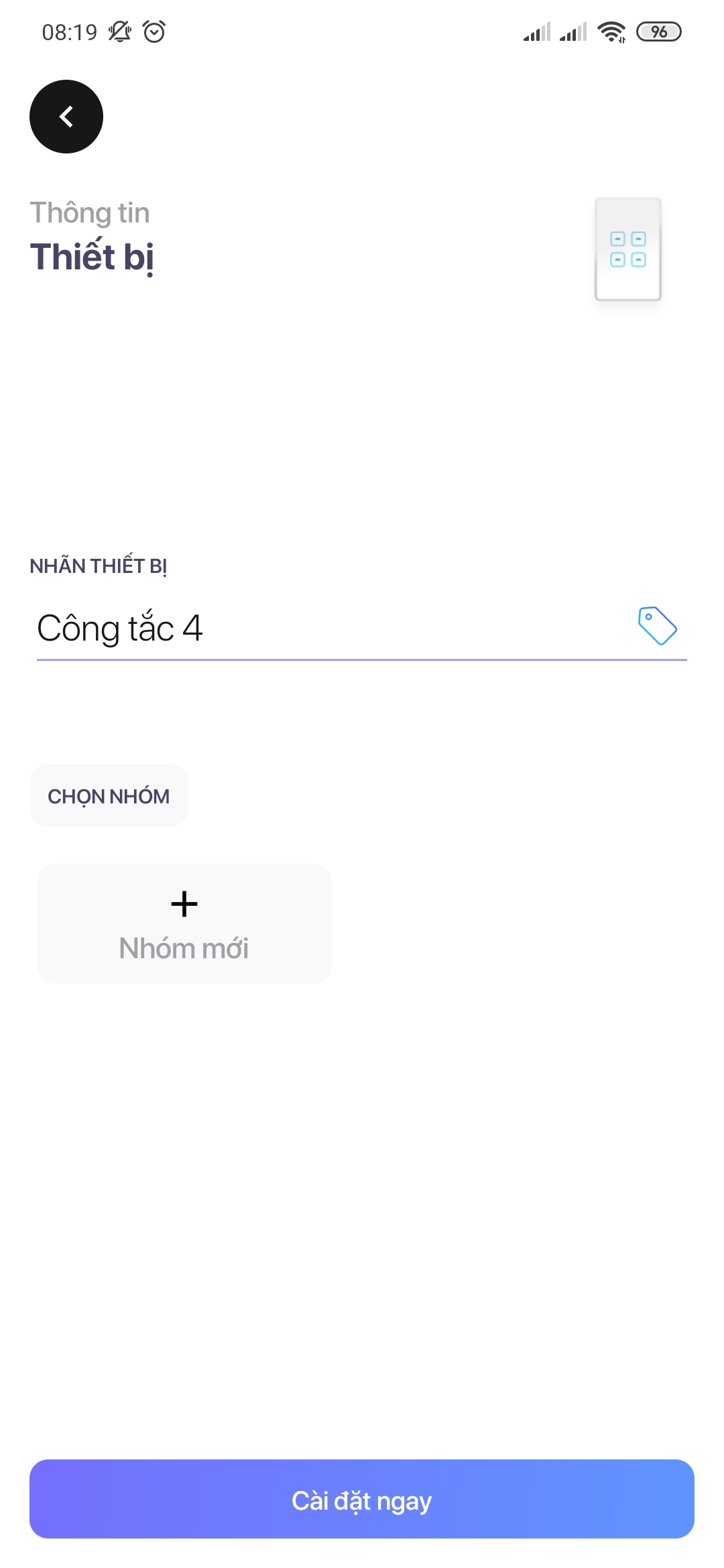This screenshot has width=724, height=1568.
Task: Tap the Thông tin subtitle text
Action: pyautogui.click(x=90, y=213)
